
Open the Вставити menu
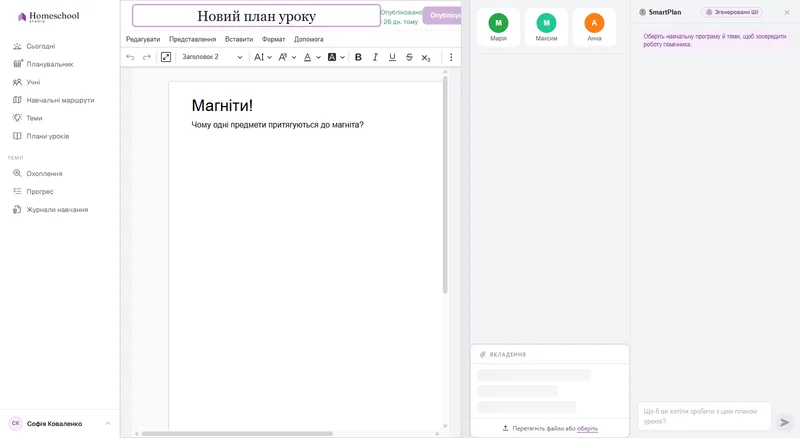(x=239, y=39)
